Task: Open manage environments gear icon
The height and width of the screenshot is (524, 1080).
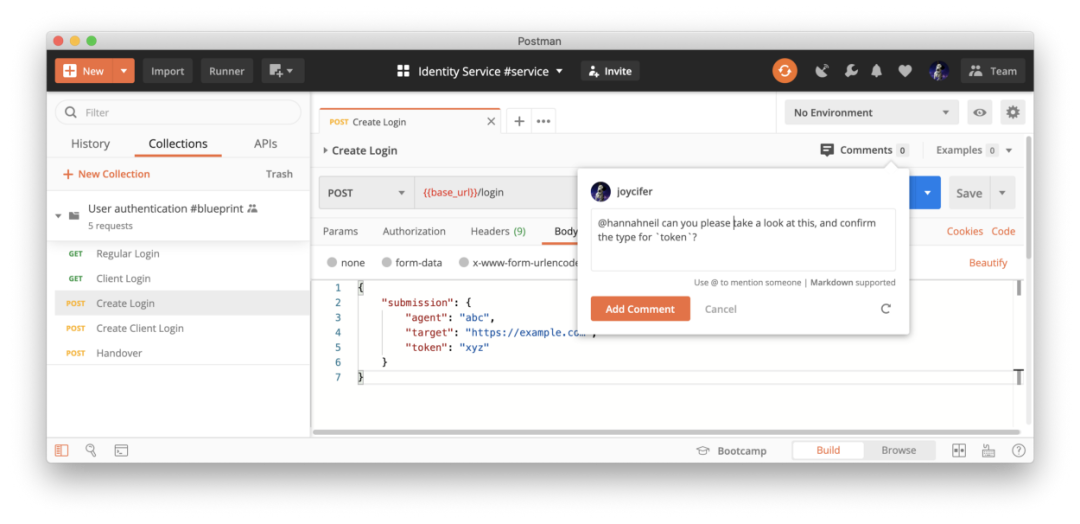Action: (1013, 113)
